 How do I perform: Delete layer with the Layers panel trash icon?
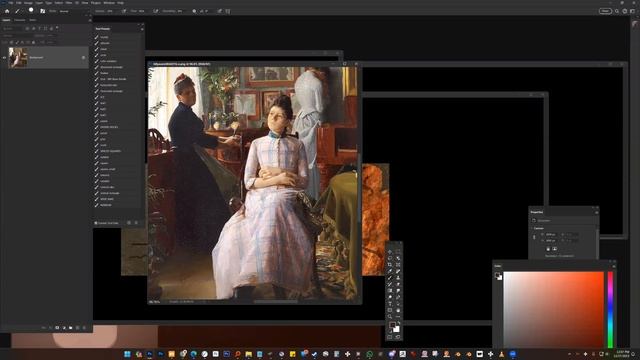tap(84, 327)
